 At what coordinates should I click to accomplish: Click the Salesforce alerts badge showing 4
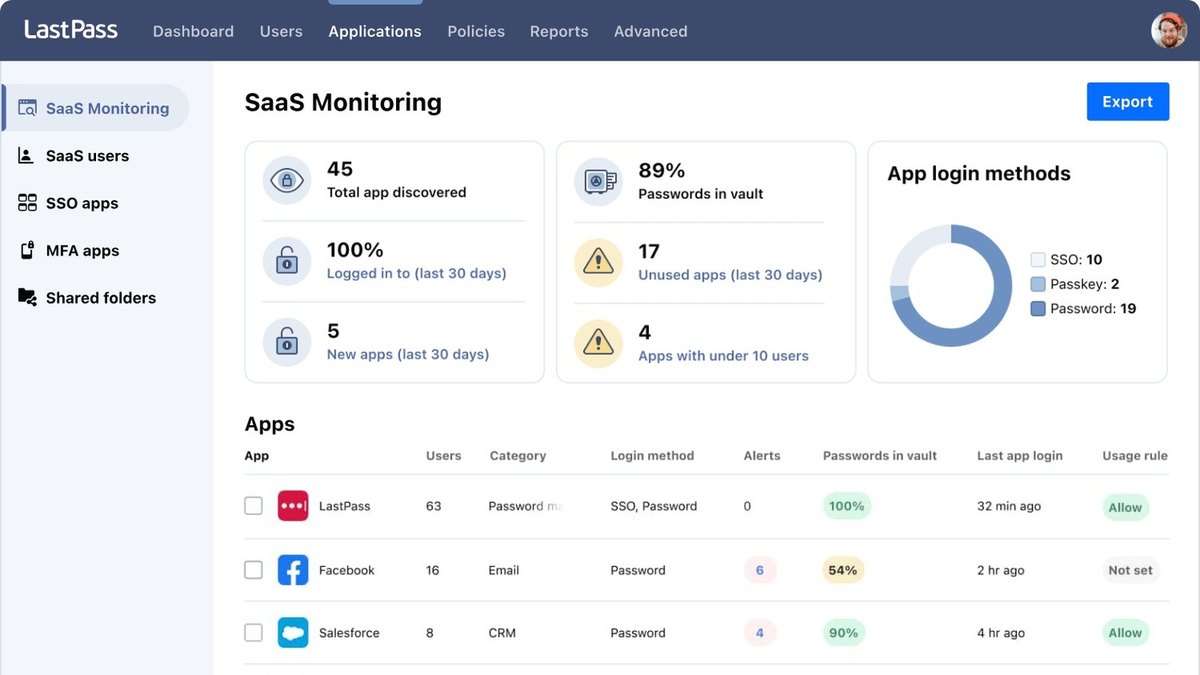760,633
